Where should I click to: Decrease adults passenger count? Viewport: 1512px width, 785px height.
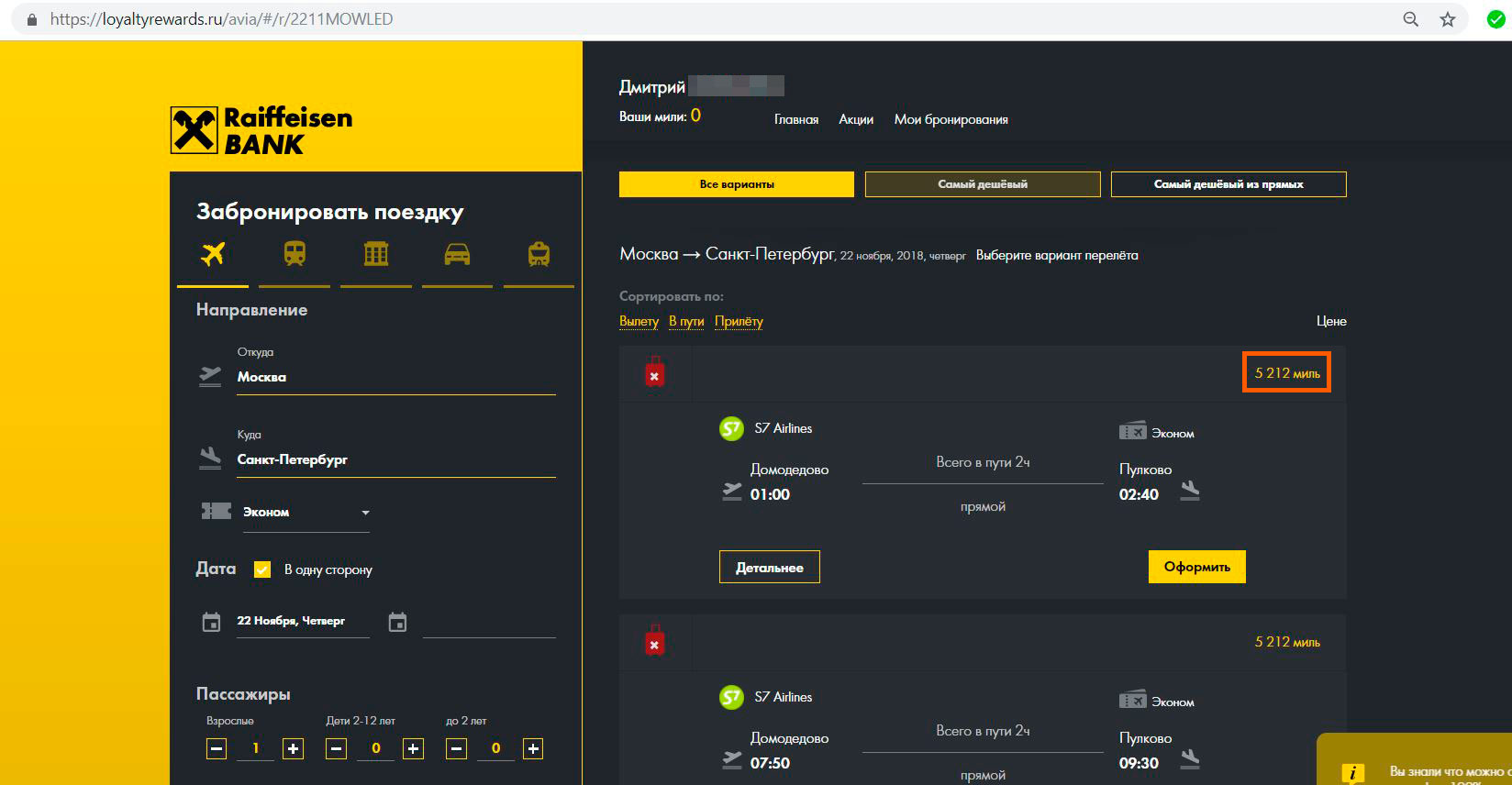[x=217, y=749]
